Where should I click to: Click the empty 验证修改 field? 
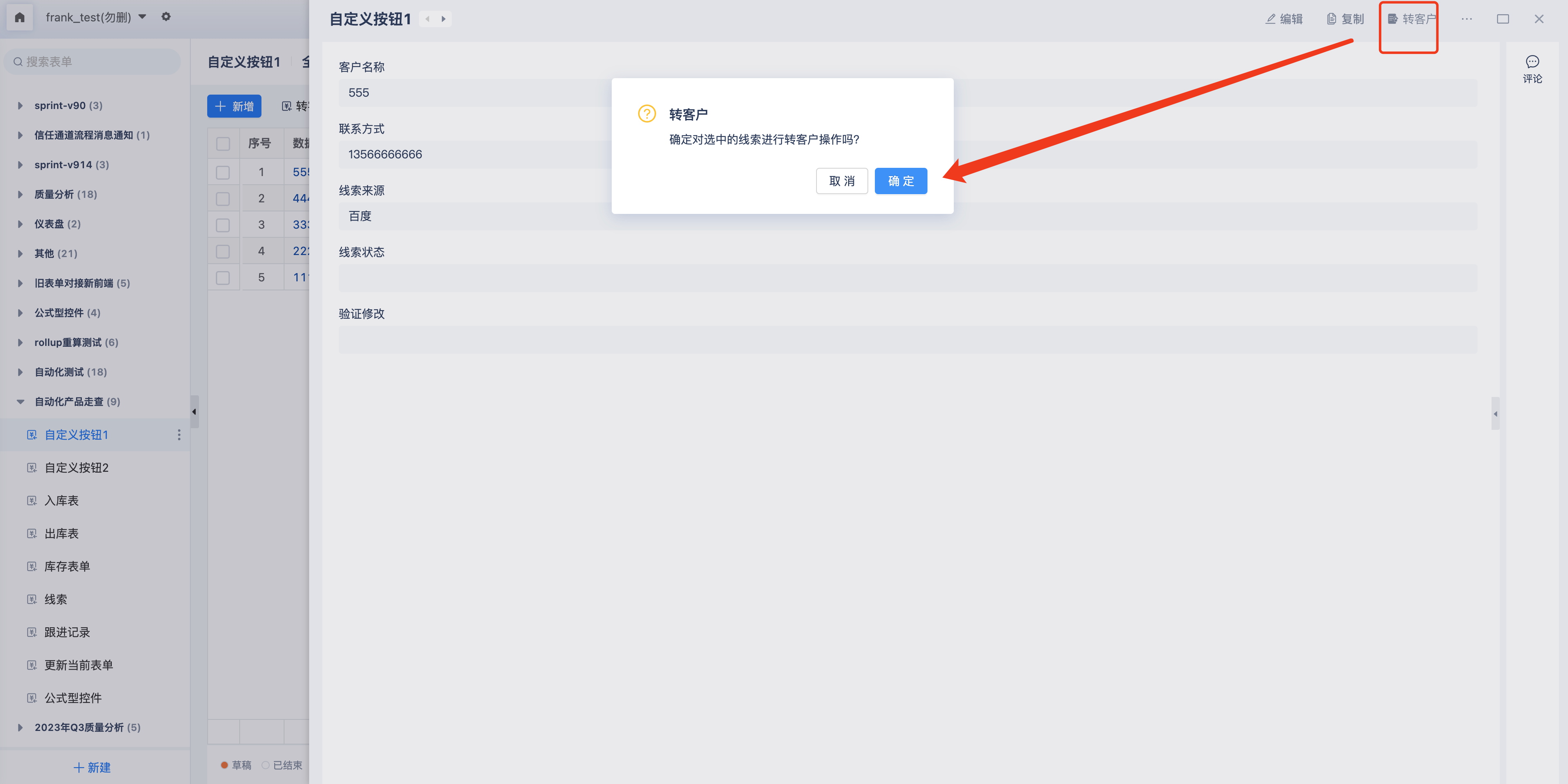908,339
